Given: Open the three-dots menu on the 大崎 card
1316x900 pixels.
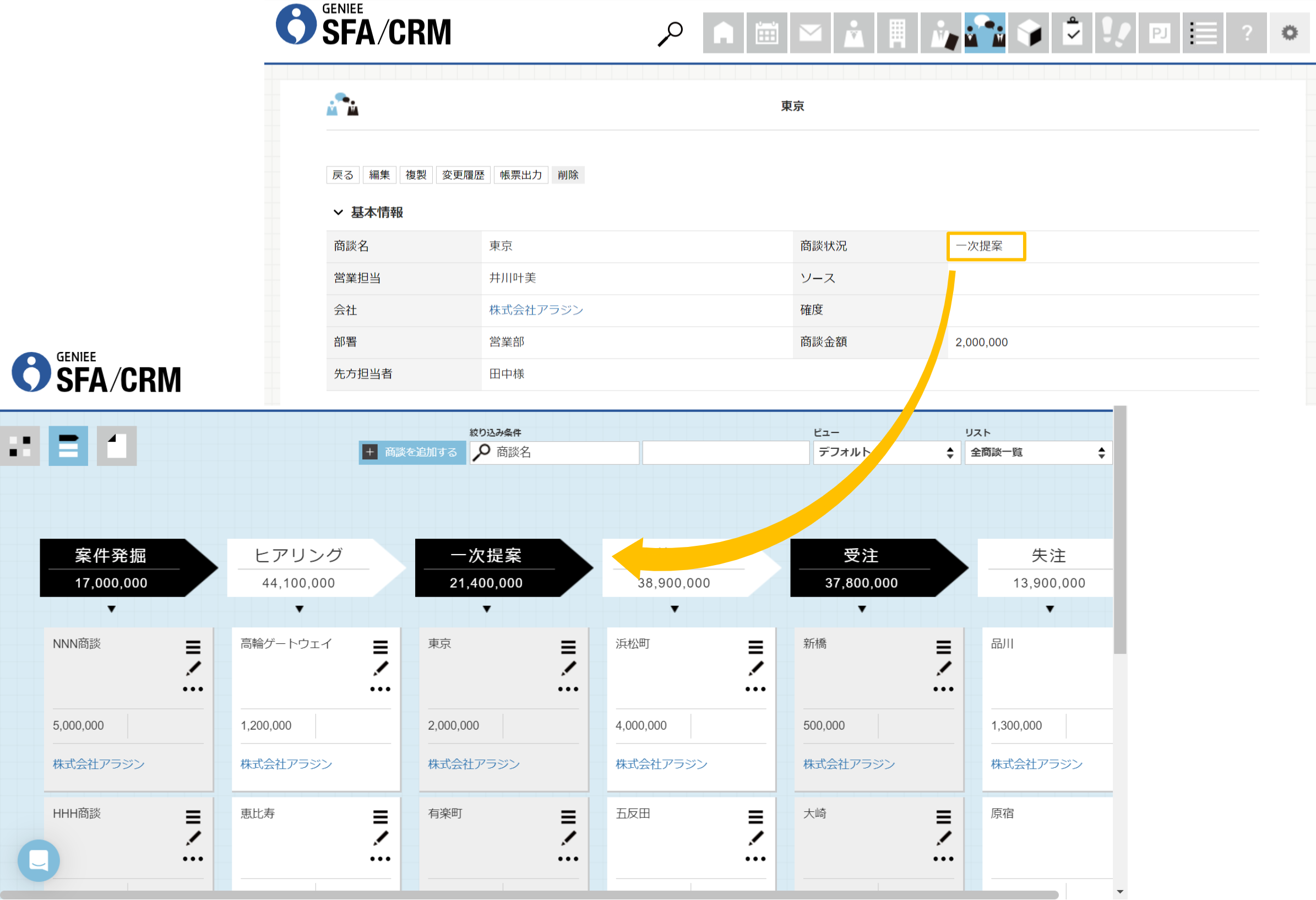Looking at the screenshot, I should [943, 860].
